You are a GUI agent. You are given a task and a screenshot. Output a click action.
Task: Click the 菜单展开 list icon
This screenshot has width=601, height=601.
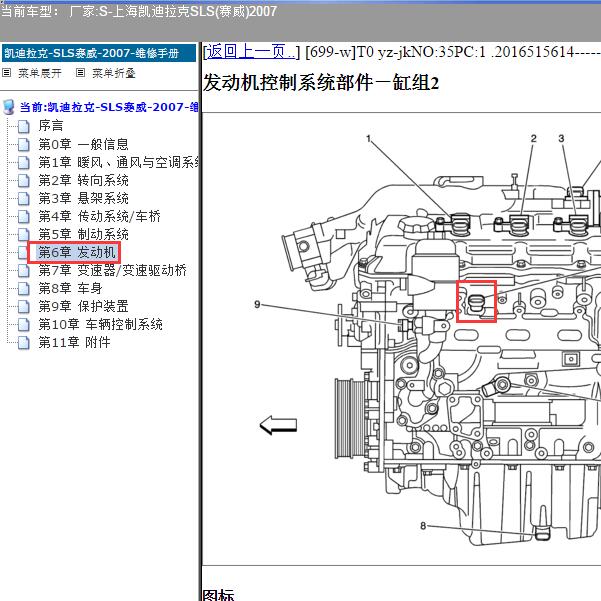point(7,72)
